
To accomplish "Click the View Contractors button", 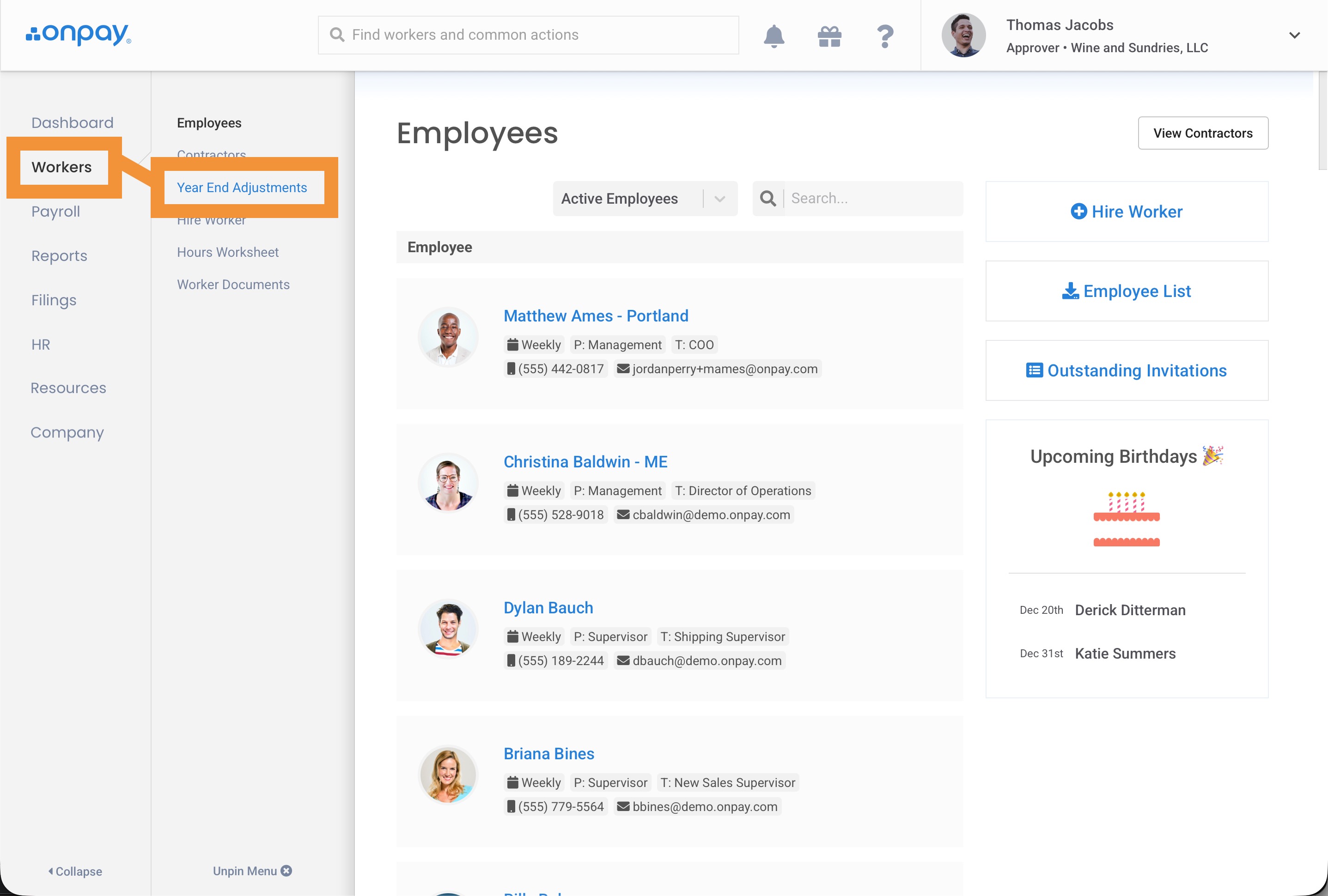I will [1202, 133].
